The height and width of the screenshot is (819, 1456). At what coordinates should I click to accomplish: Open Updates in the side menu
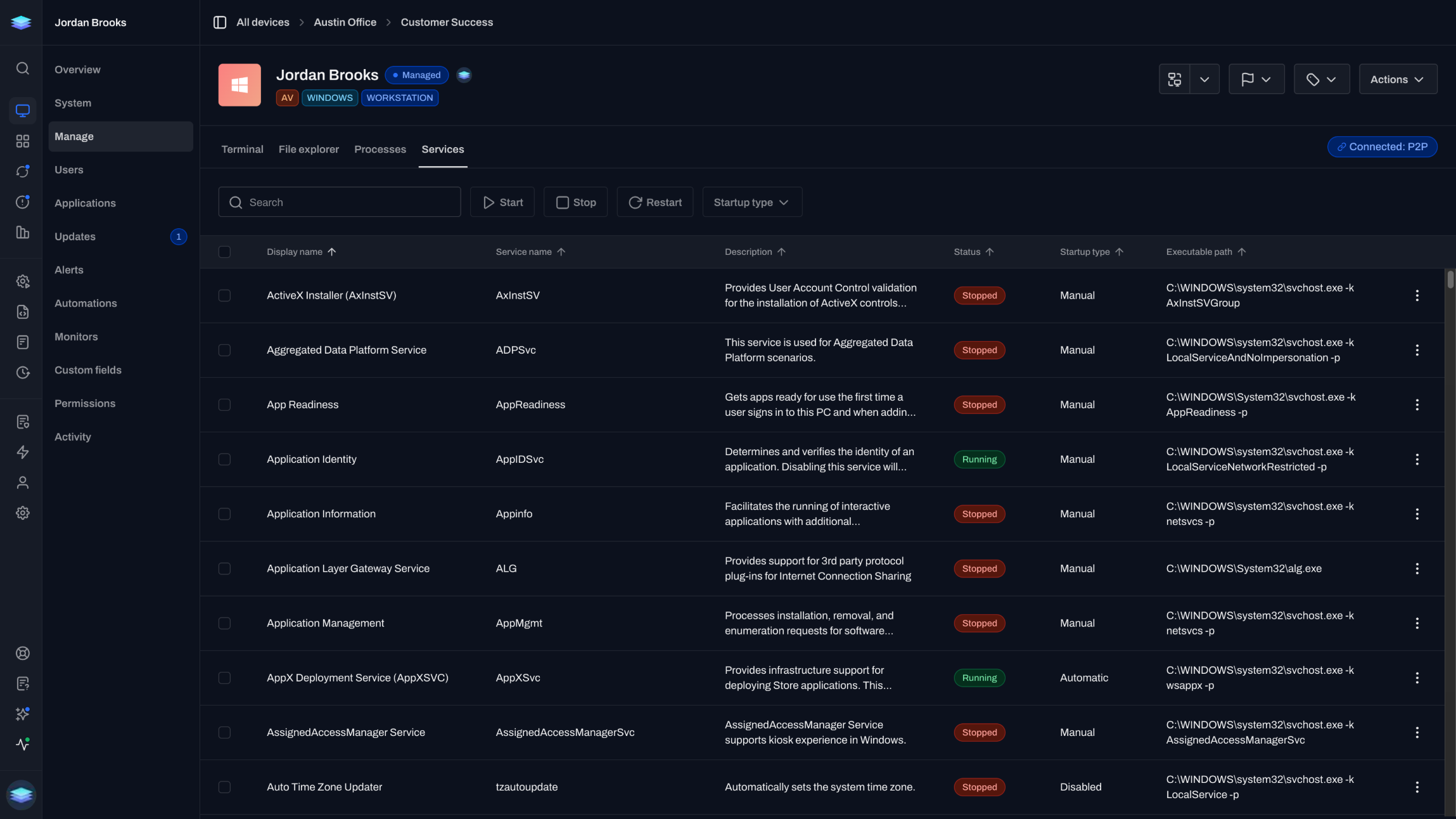[120, 236]
